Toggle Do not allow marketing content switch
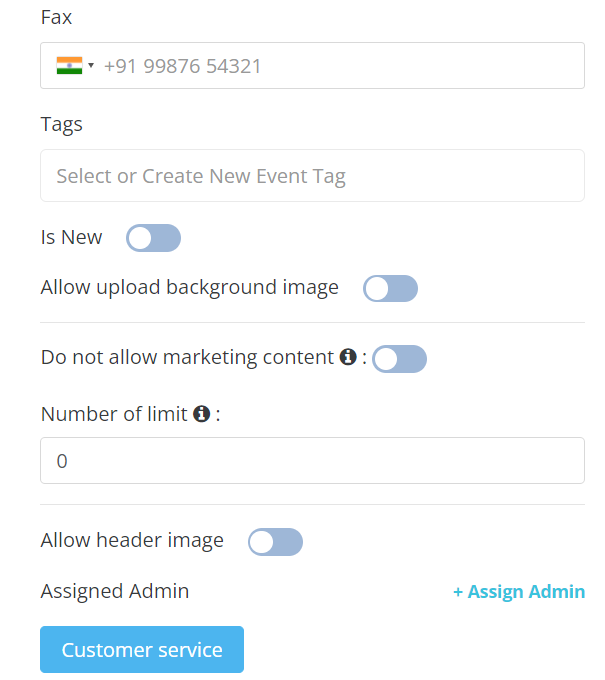This screenshot has height=680, width=605. tap(399, 359)
